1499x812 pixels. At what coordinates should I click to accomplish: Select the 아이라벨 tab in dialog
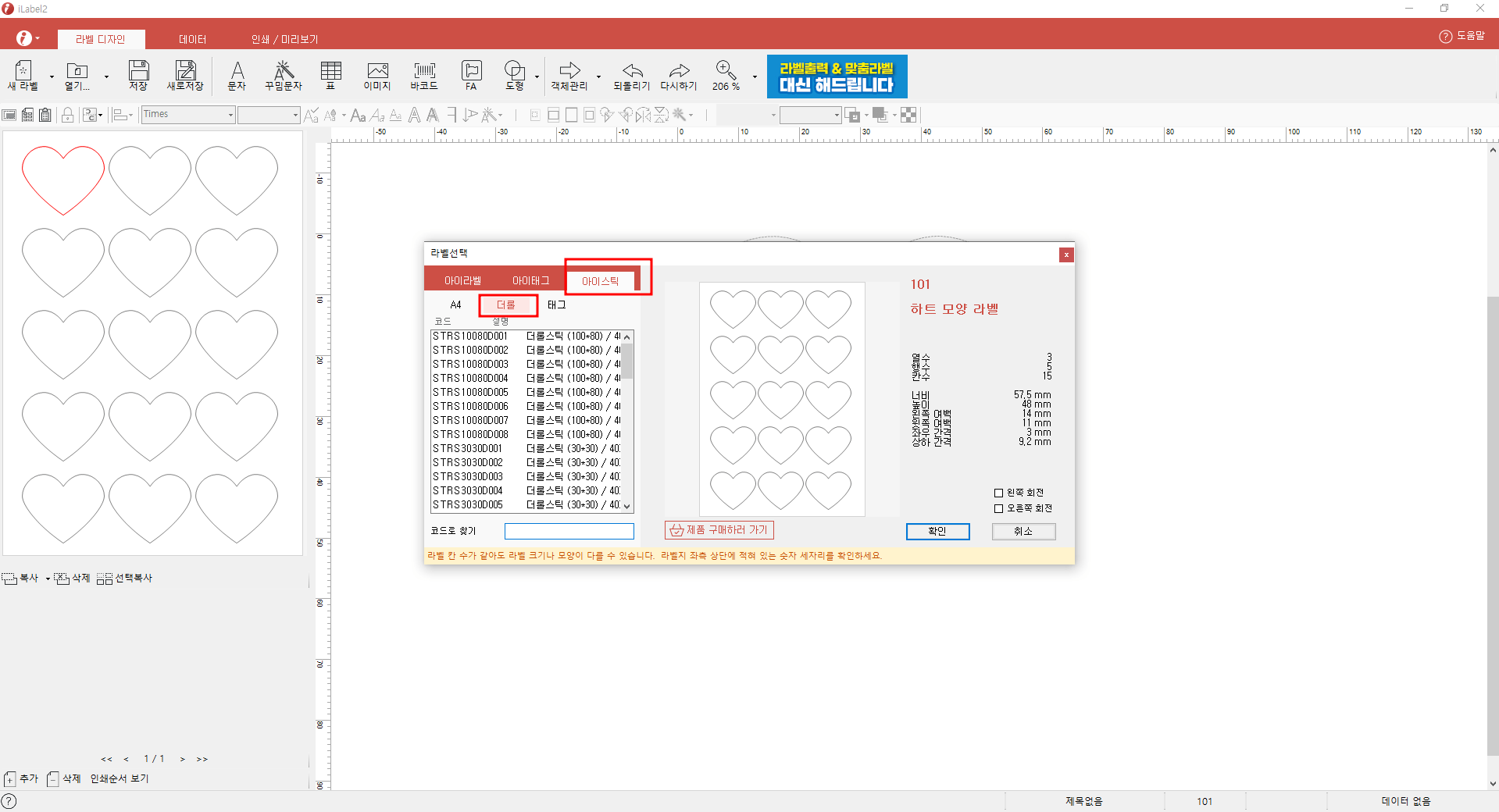tap(462, 280)
